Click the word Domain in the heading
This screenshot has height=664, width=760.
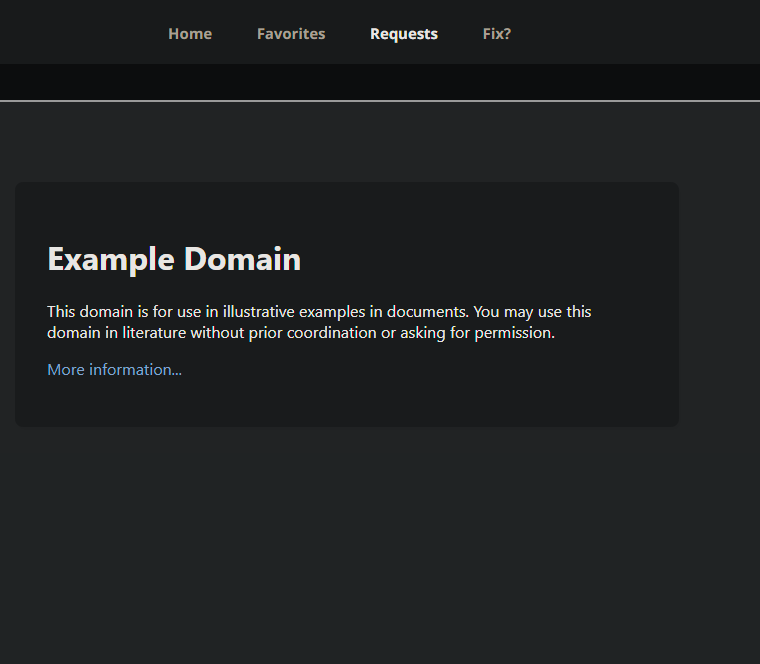coord(241,259)
